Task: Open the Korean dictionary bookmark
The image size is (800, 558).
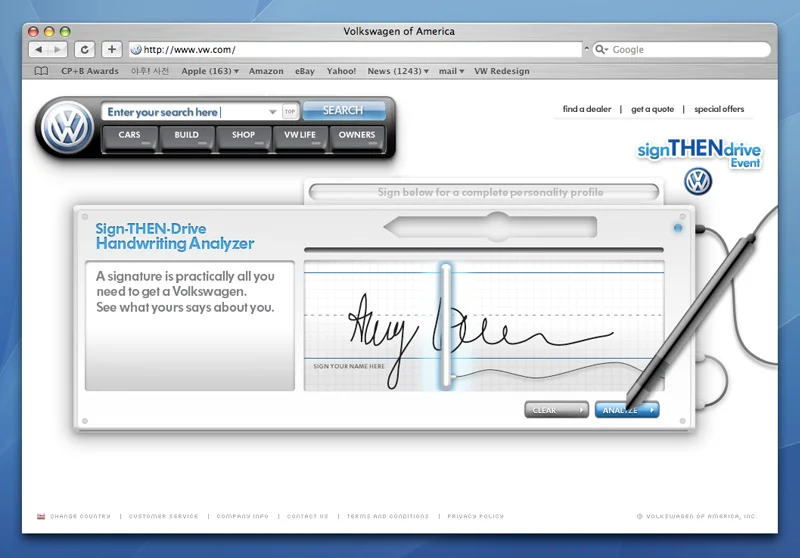Action: (x=149, y=71)
